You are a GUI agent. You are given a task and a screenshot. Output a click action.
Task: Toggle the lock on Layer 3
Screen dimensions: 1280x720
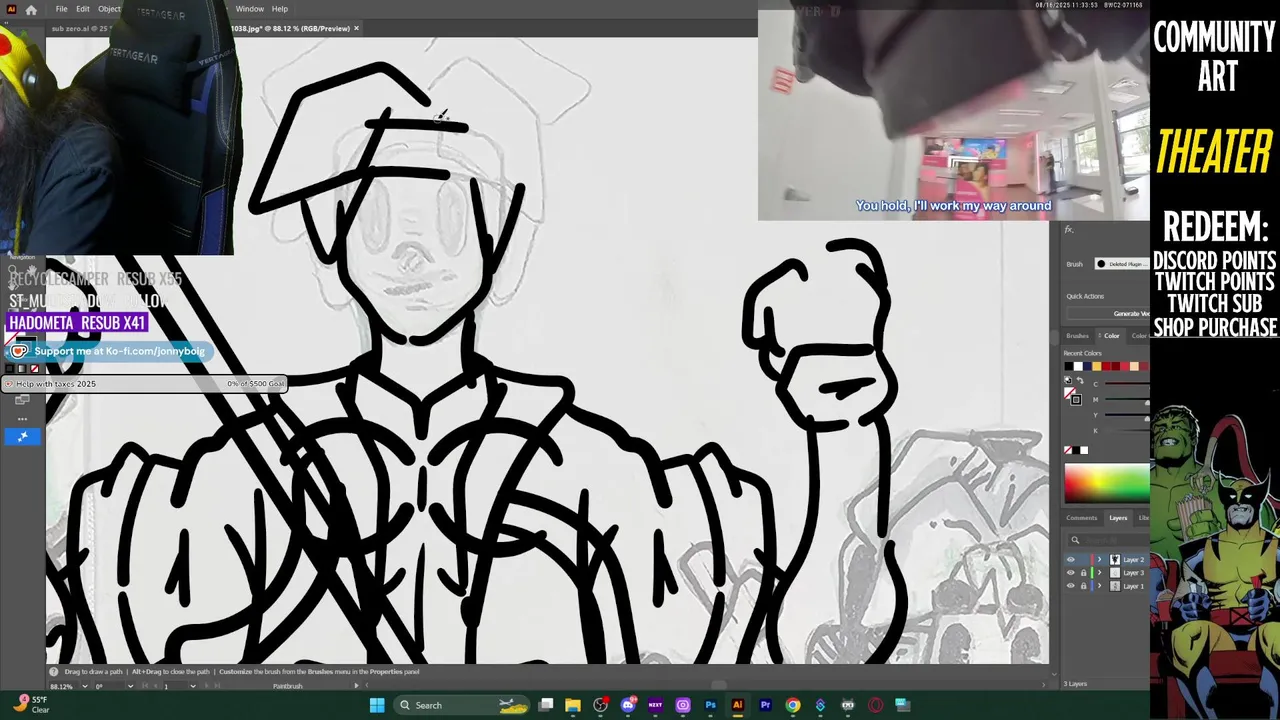click(1083, 573)
